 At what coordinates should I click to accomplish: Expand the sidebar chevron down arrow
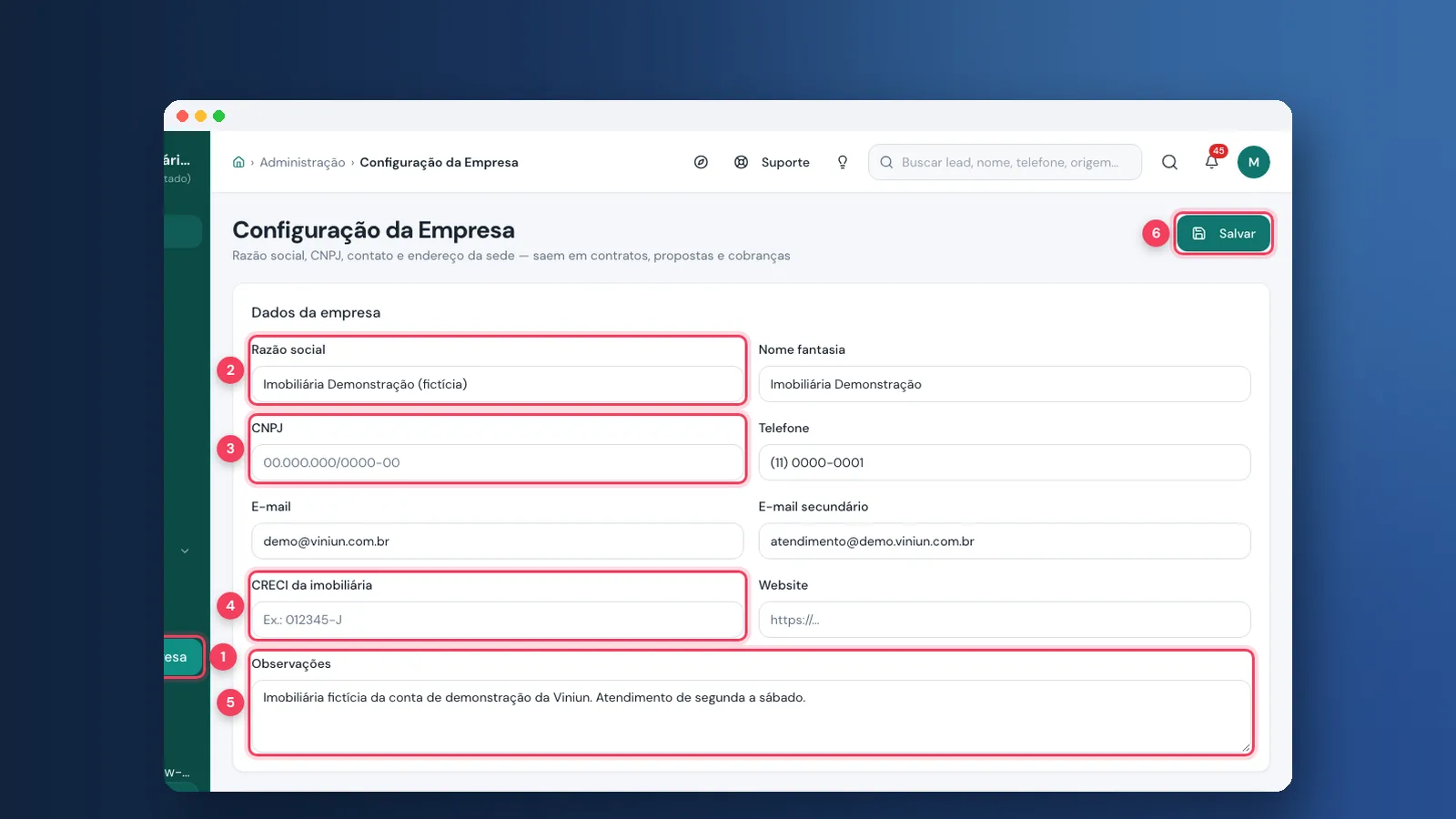185,551
